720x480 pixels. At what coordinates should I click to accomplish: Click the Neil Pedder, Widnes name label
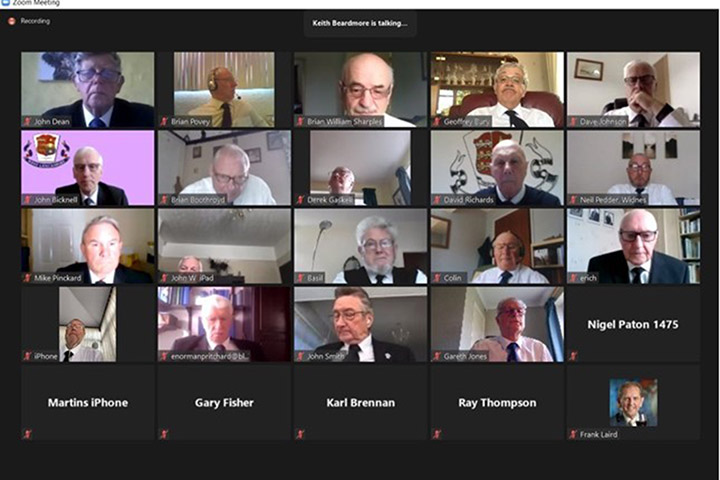pos(613,200)
